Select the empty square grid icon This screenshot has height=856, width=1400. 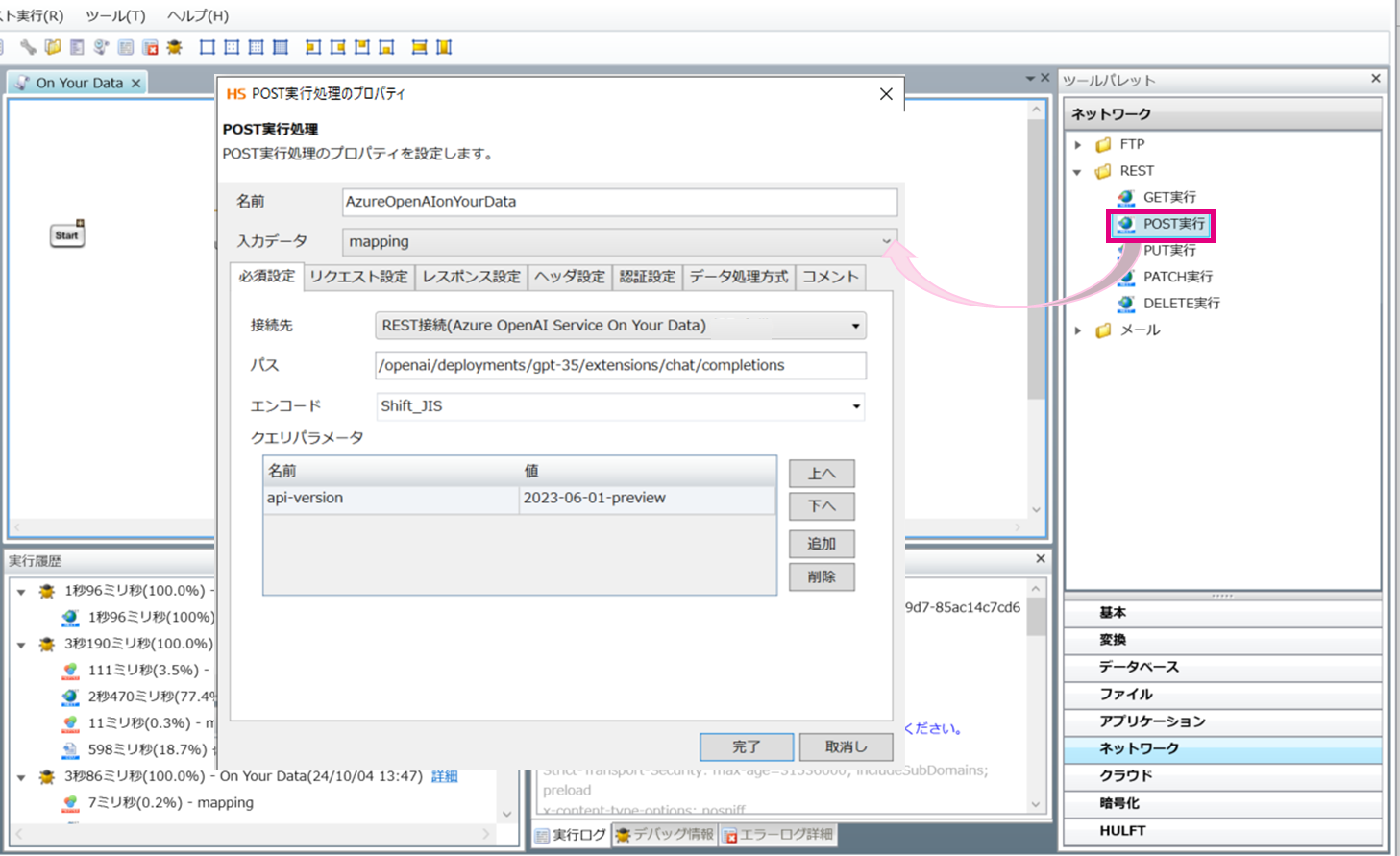pyautogui.click(x=207, y=47)
